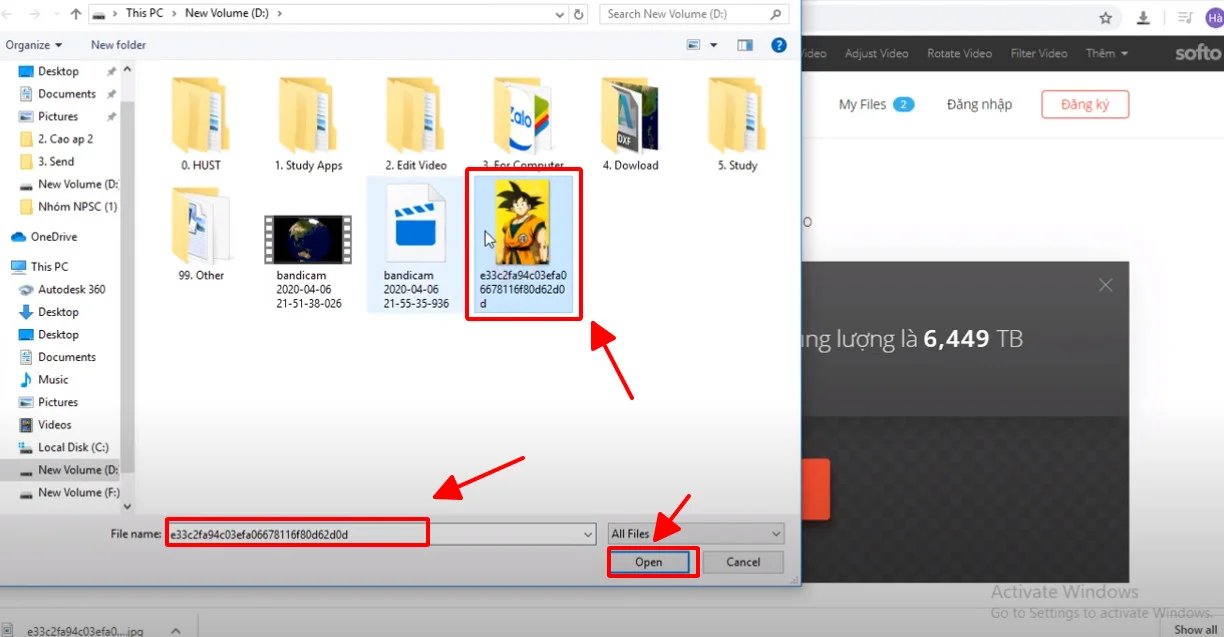Open Autodesk 360 in the sidebar
1224x637 pixels.
pos(71,289)
